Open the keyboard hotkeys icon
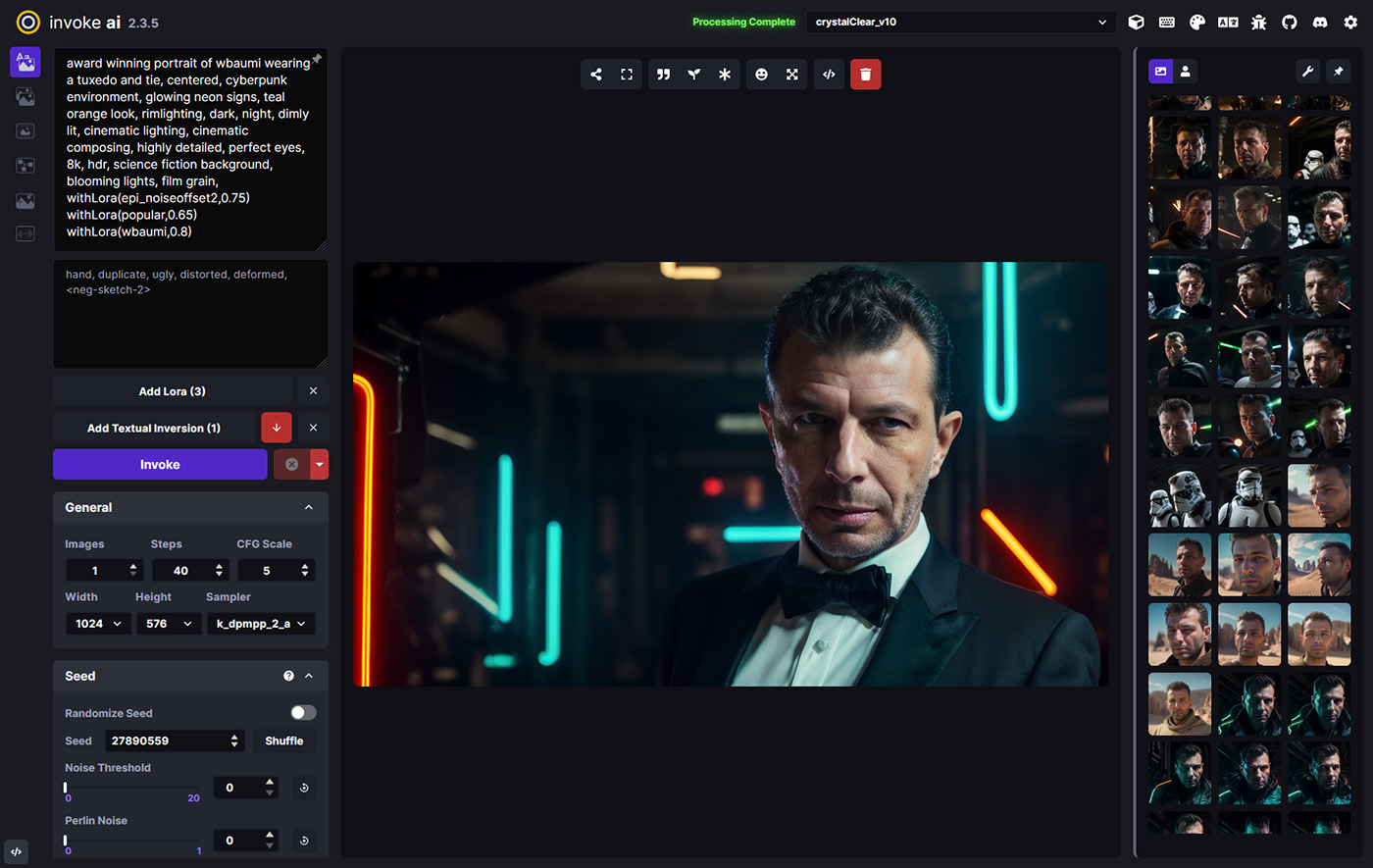Viewport: 1373px width, 868px height. [x=1167, y=22]
